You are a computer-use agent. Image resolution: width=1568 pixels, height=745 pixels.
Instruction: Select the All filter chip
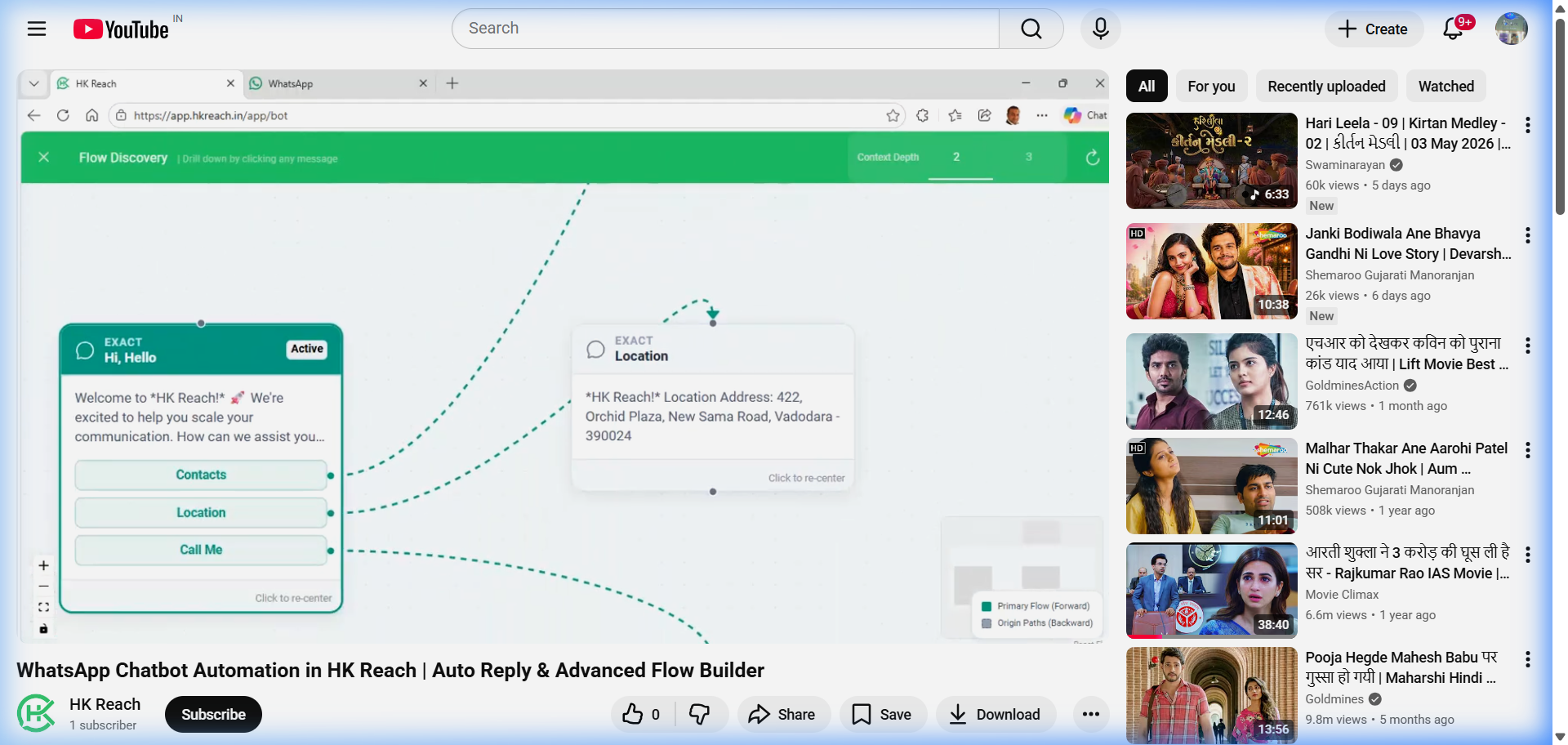coord(1147,86)
